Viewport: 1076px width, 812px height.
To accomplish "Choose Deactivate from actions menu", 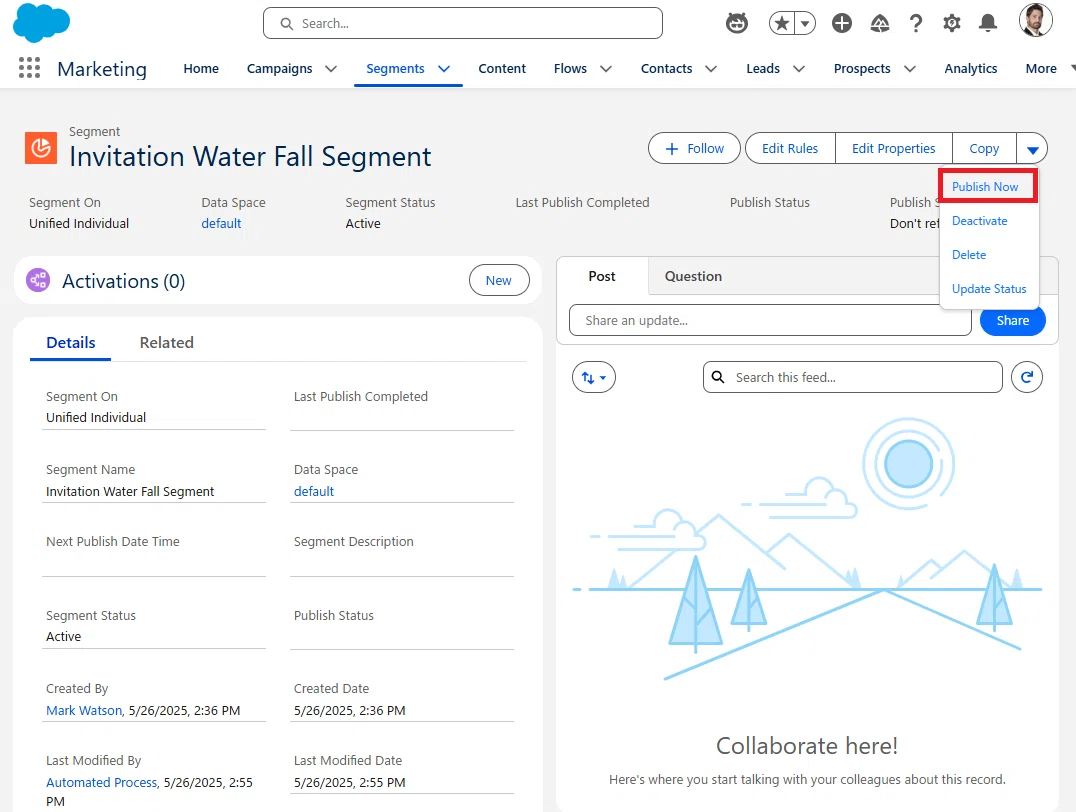I will coord(979,220).
